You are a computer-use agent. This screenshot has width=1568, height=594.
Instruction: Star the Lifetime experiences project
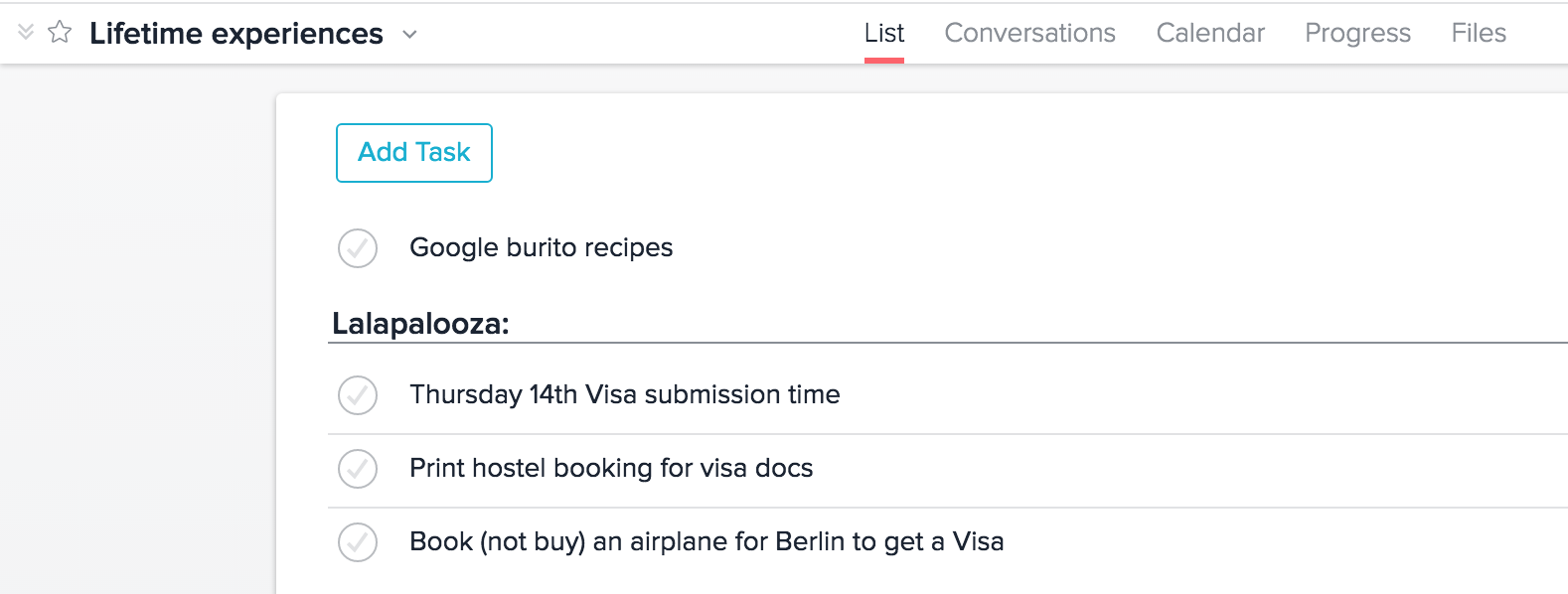pos(60,33)
